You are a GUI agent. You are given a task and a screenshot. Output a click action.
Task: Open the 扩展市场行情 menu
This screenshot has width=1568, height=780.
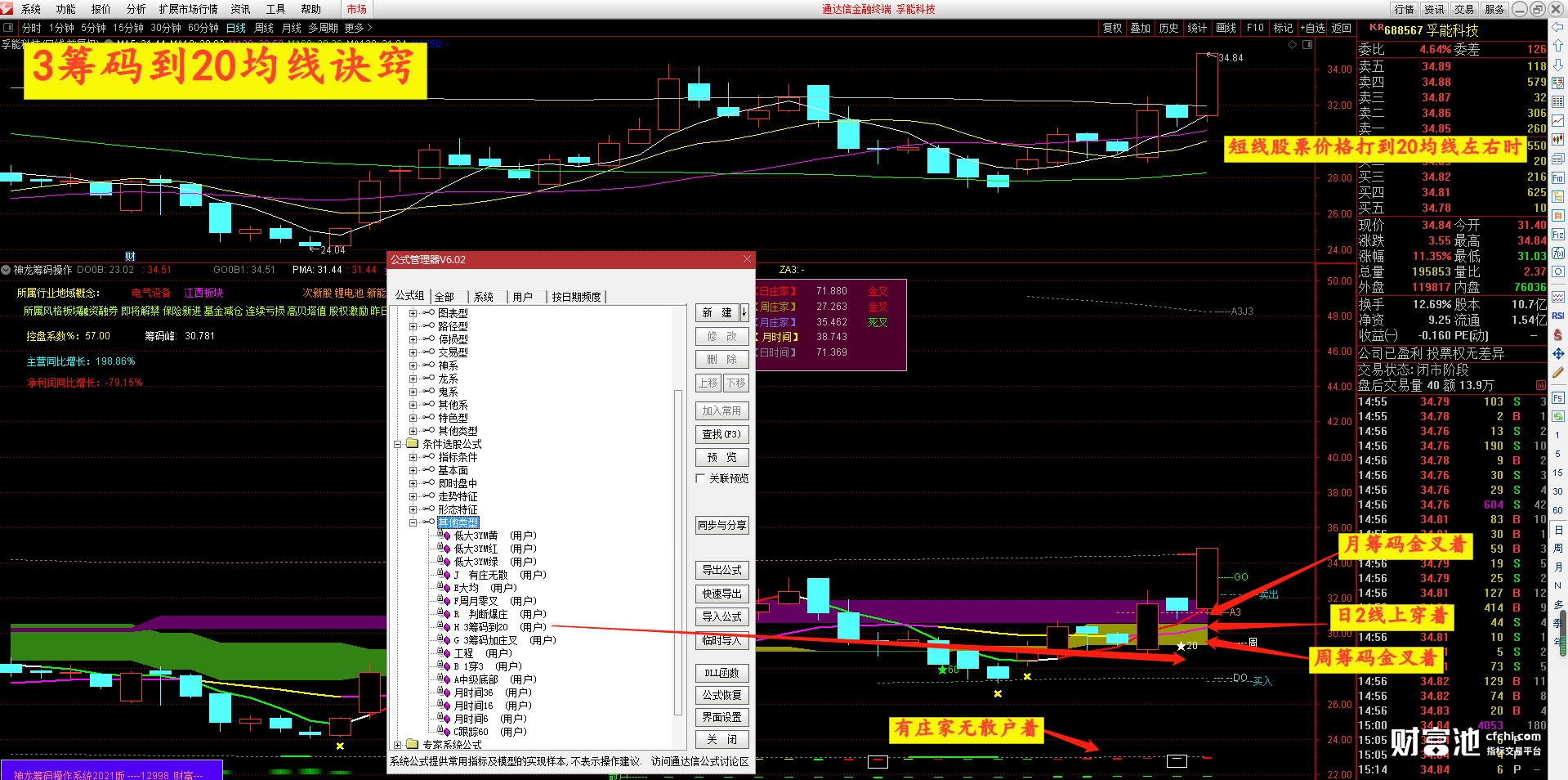tap(189, 9)
